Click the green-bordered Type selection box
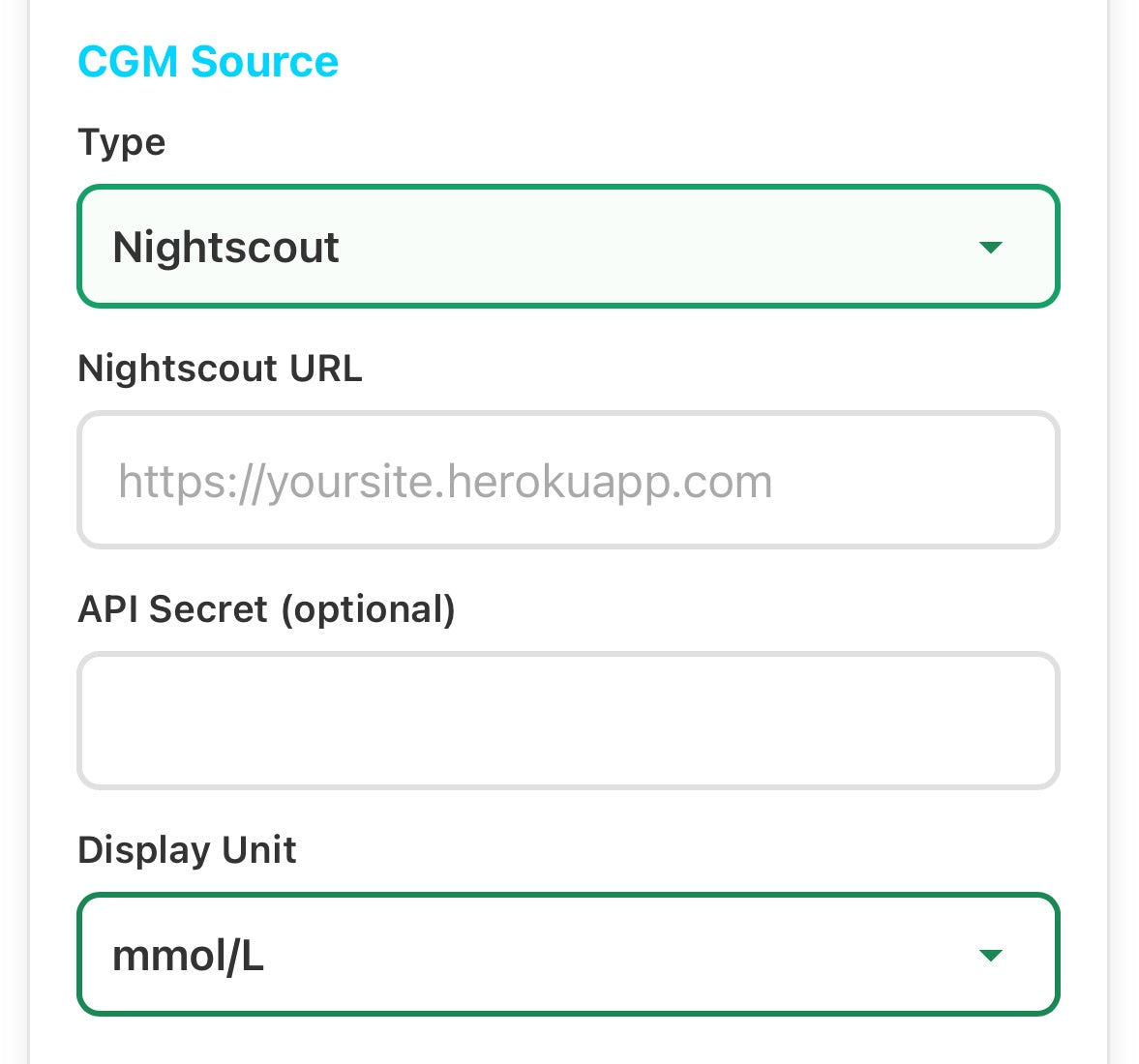This screenshot has width=1139, height=1064. [568, 248]
